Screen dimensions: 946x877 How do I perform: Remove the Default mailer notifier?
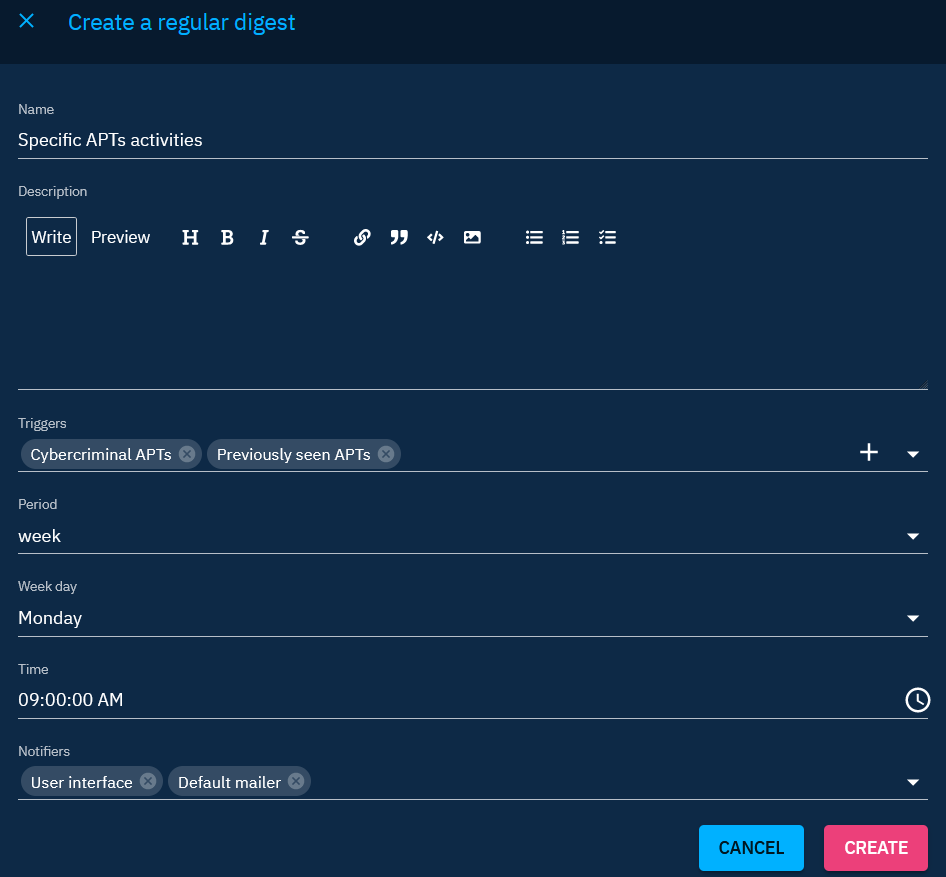click(296, 782)
